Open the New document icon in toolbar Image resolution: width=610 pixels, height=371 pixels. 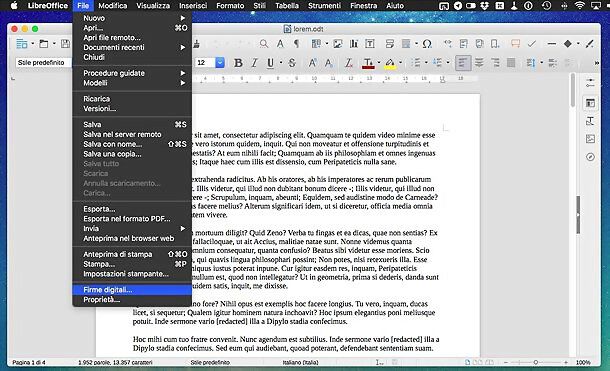[22, 44]
